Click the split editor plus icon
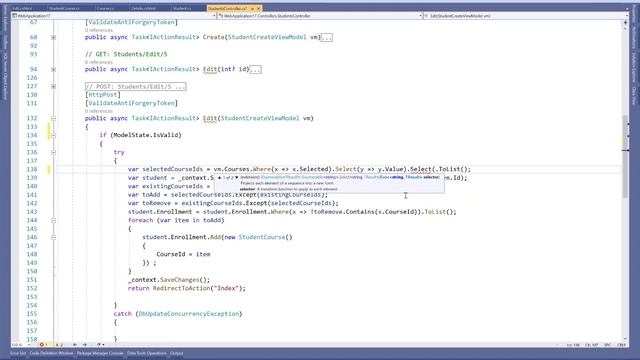Screen dimensions: 640x360 625,23
